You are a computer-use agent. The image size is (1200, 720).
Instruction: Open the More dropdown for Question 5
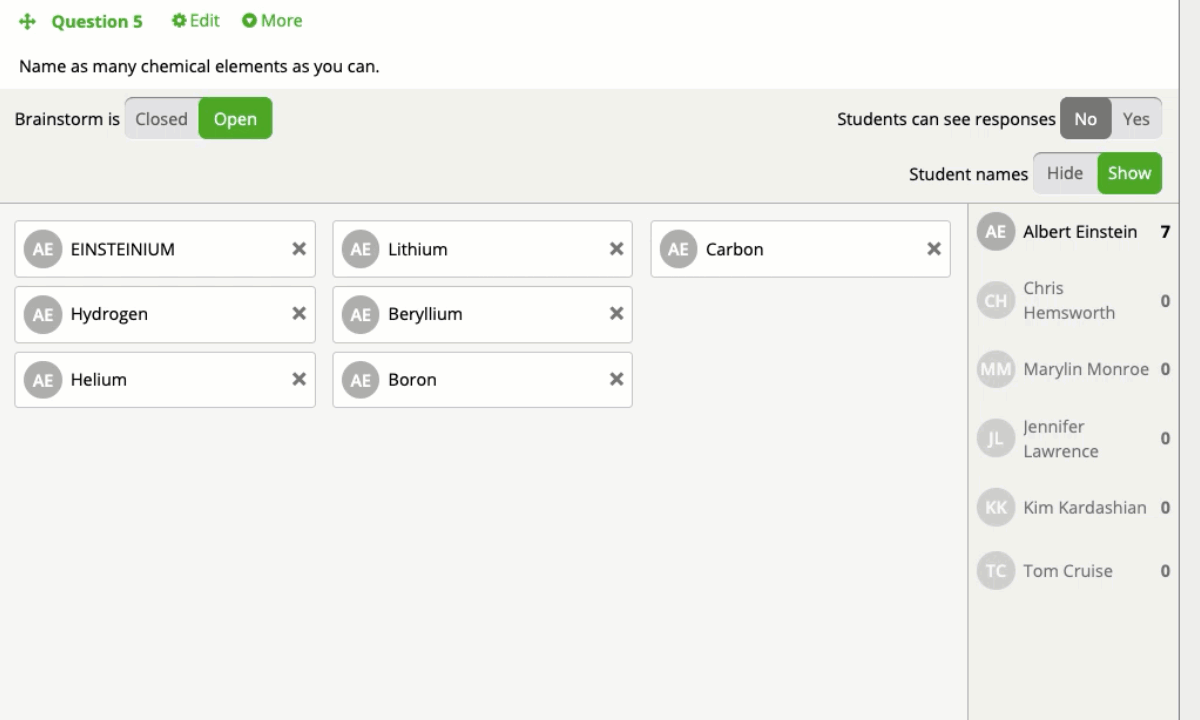(x=272, y=21)
